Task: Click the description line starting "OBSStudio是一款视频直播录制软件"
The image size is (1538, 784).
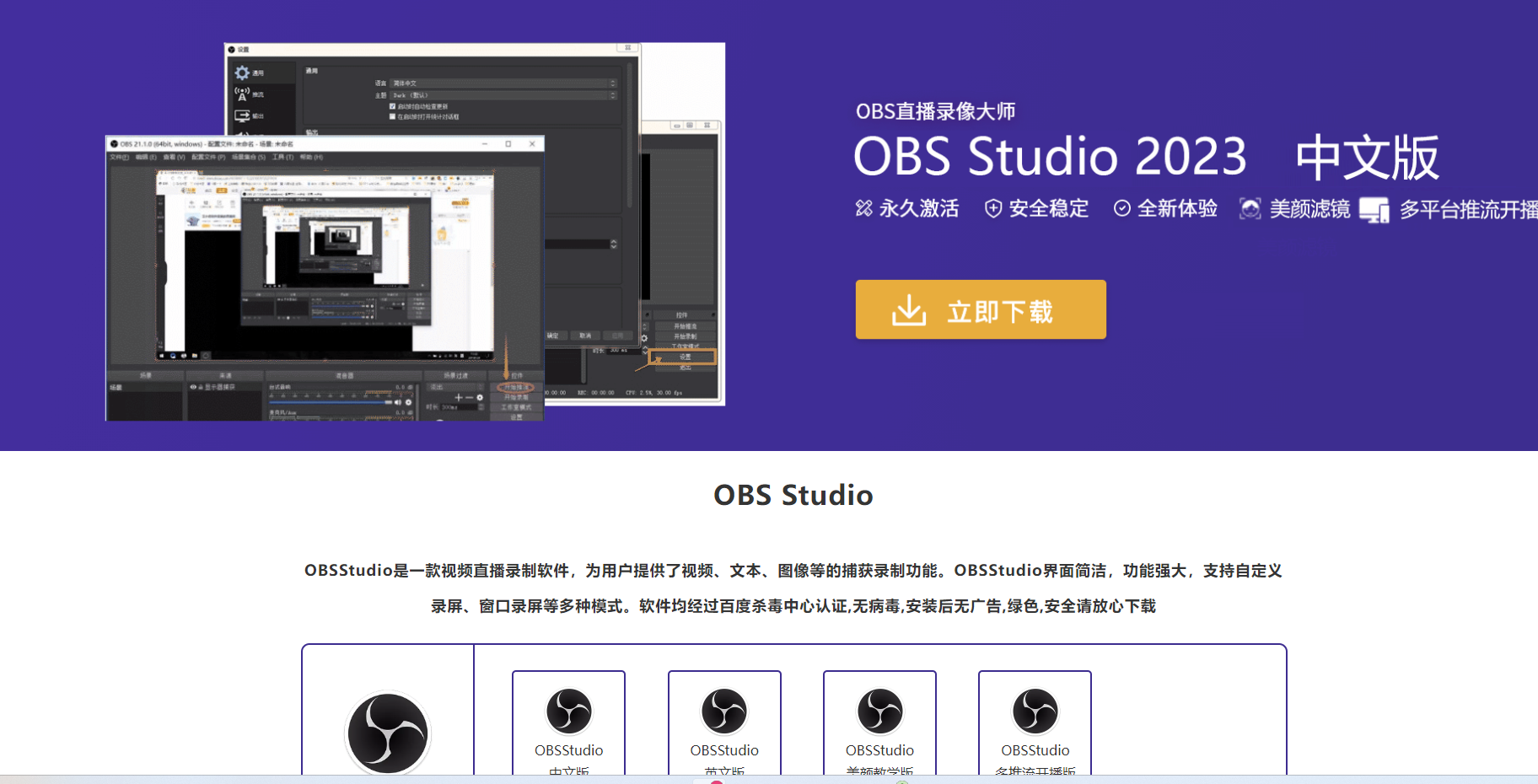Action: [793, 571]
